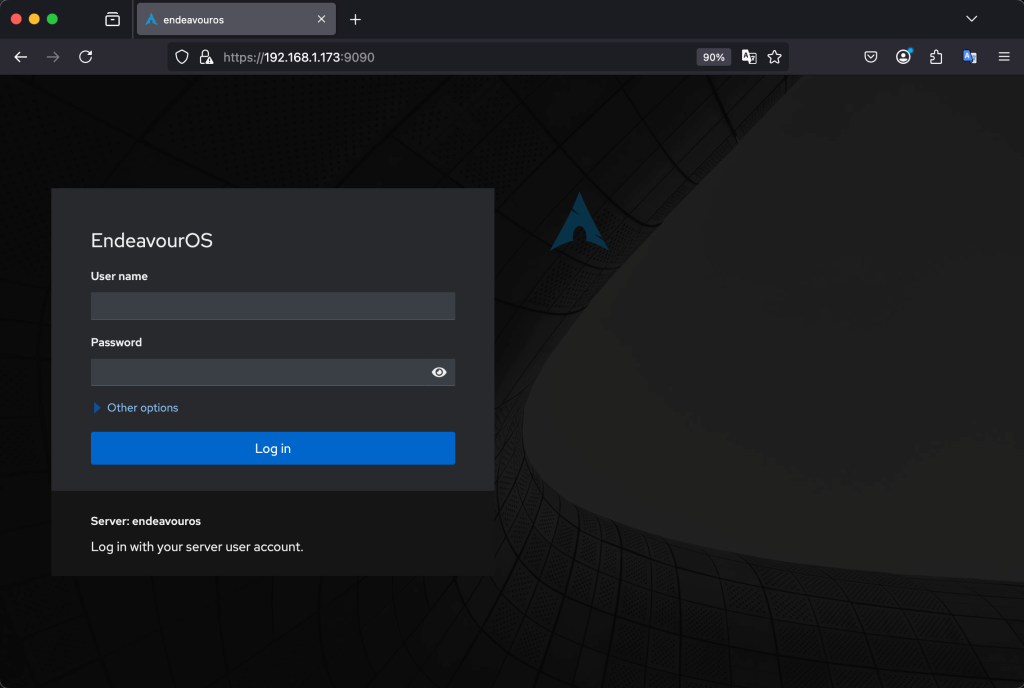The height and width of the screenshot is (688, 1024).
Task: Close the browser window with the red button
Action: pyautogui.click(x=16, y=19)
